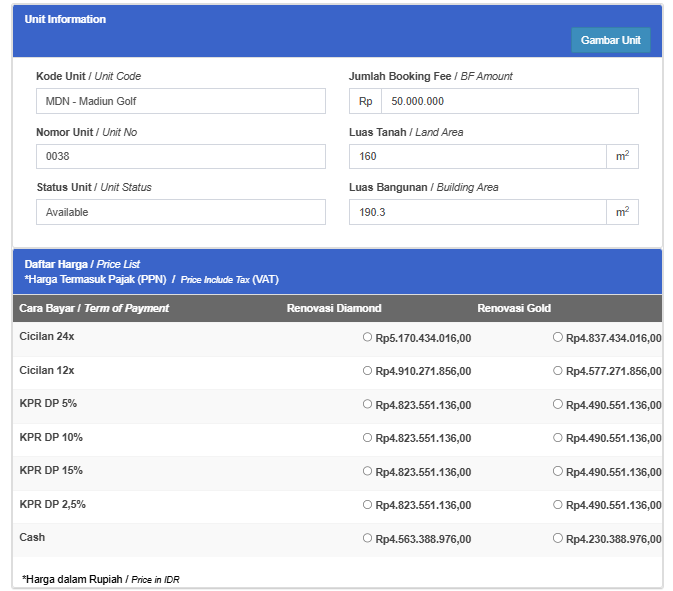Screen dimensions: 673x591
Task: Click the Unit Information panel title
Action: click(x=65, y=19)
